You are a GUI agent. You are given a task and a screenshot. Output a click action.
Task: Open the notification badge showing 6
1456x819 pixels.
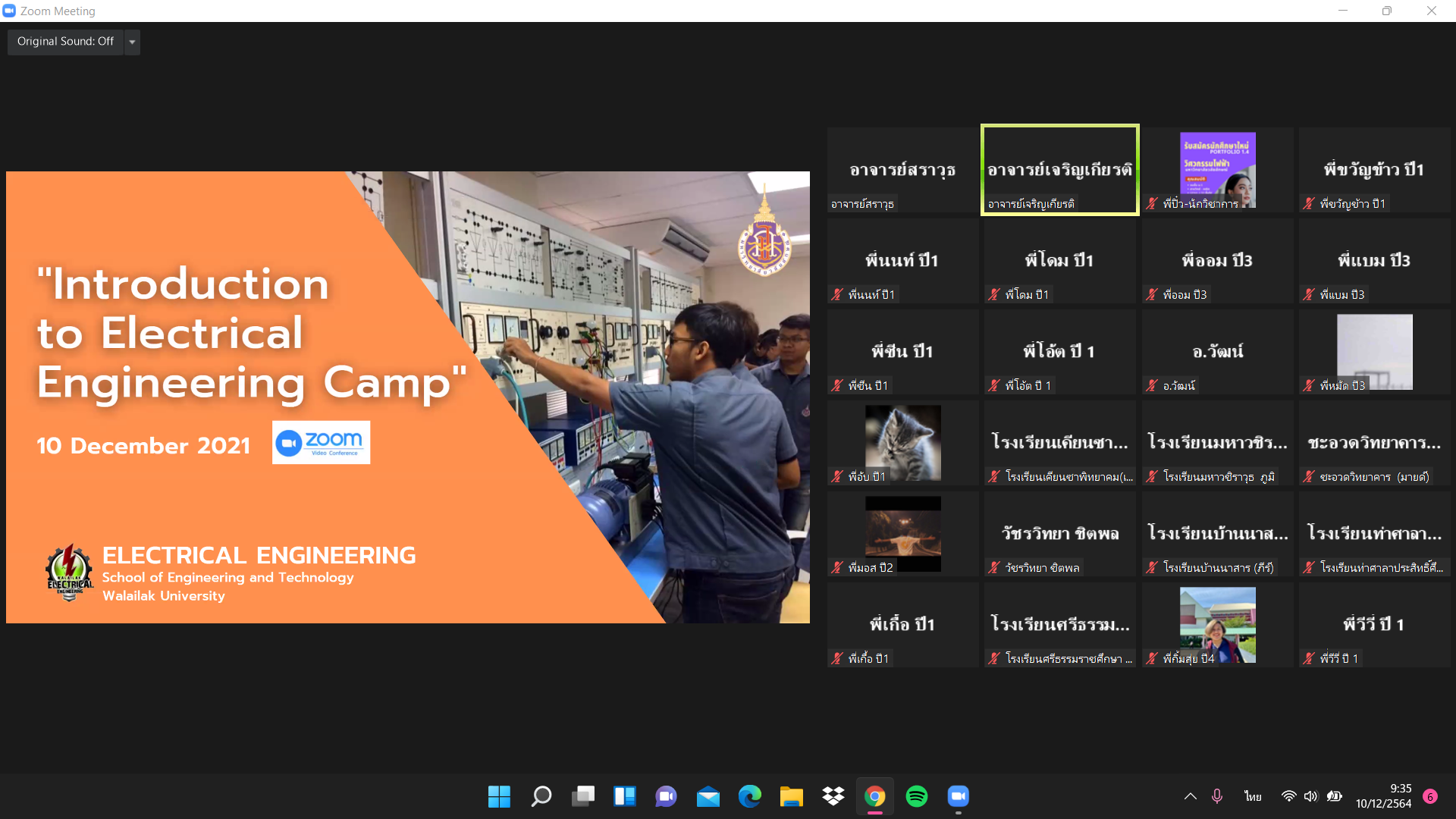click(1429, 796)
